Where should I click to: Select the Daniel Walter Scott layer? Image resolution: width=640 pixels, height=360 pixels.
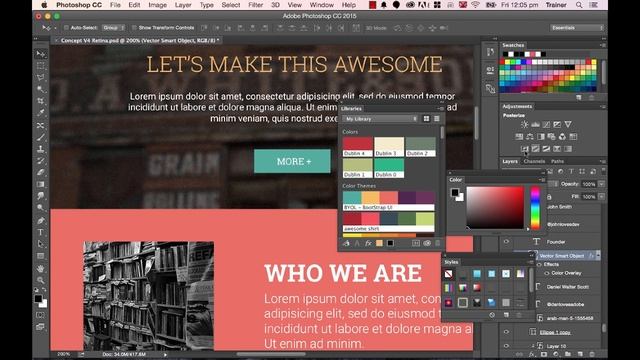pos(567,287)
